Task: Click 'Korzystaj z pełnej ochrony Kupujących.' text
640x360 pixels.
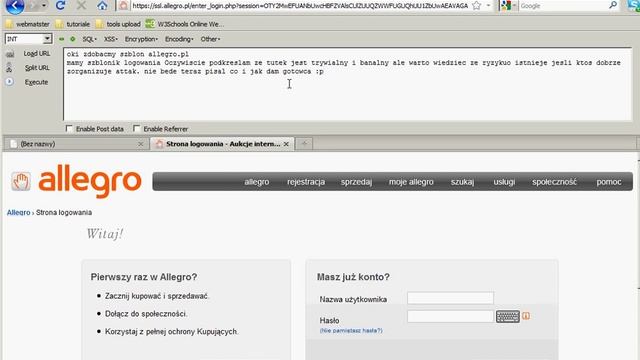Action: tap(171, 331)
